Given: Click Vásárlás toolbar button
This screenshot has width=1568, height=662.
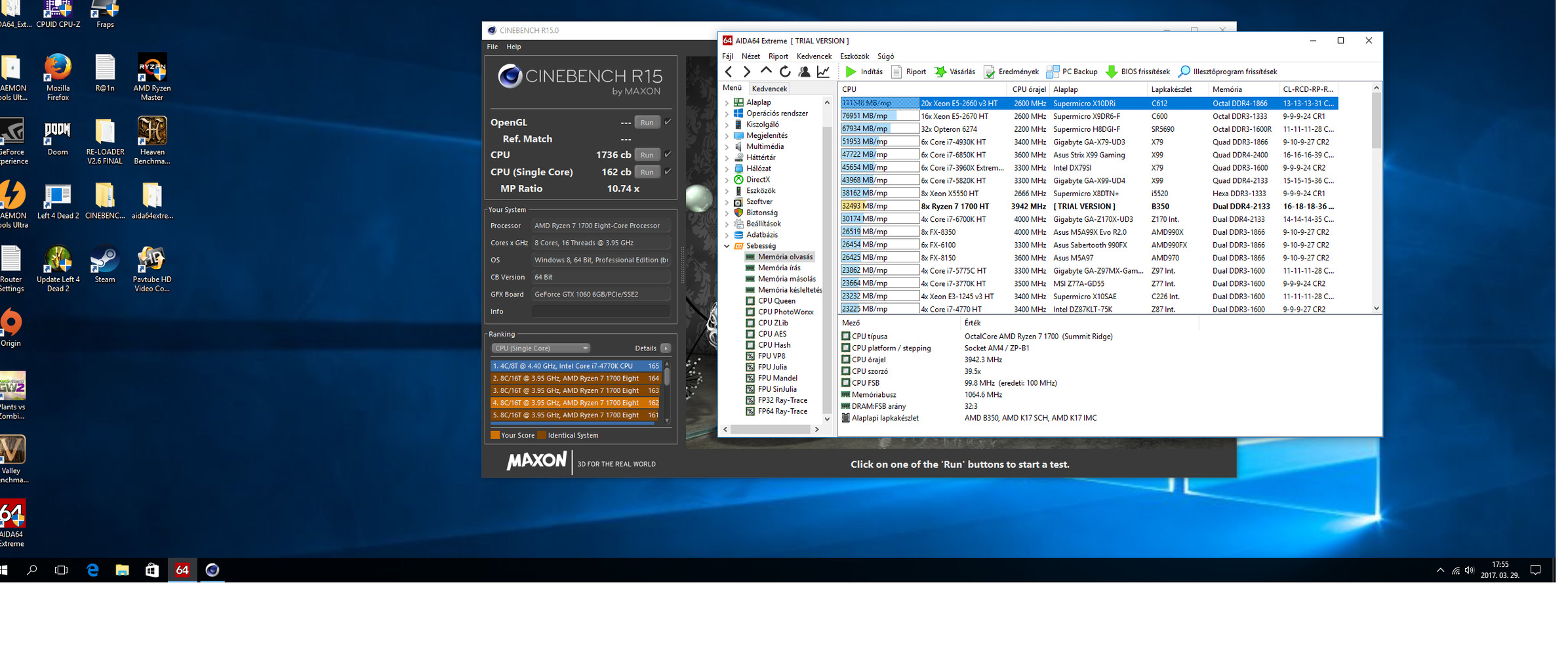Looking at the screenshot, I should click(954, 72).
